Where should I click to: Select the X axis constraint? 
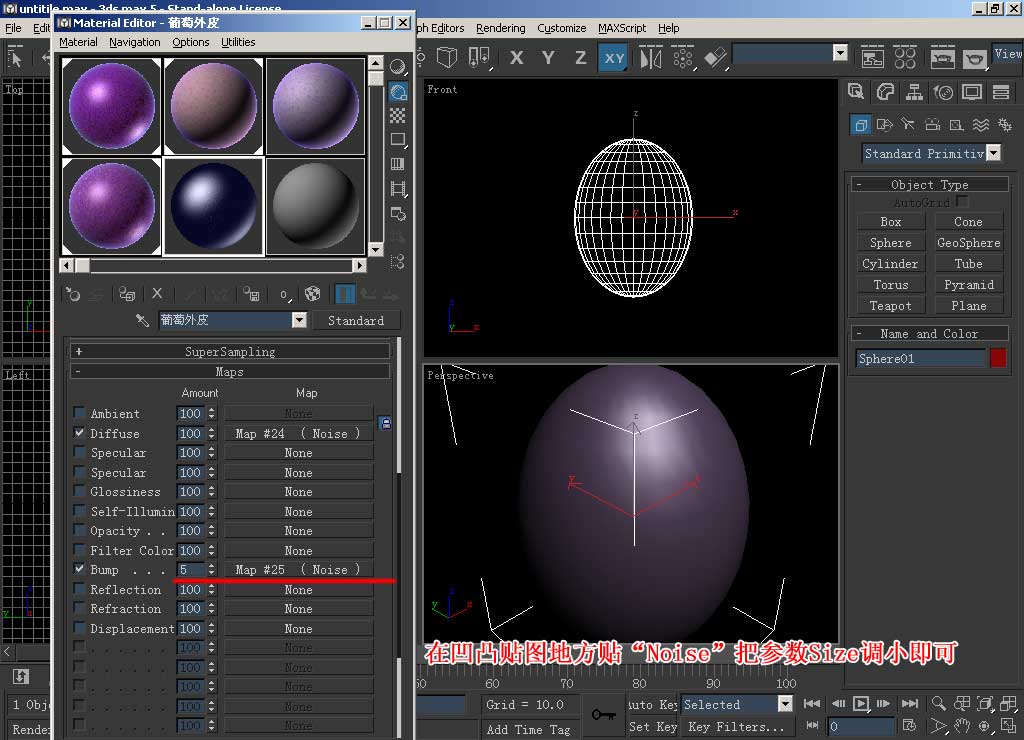pyautogui.click(x=516, y=57)
